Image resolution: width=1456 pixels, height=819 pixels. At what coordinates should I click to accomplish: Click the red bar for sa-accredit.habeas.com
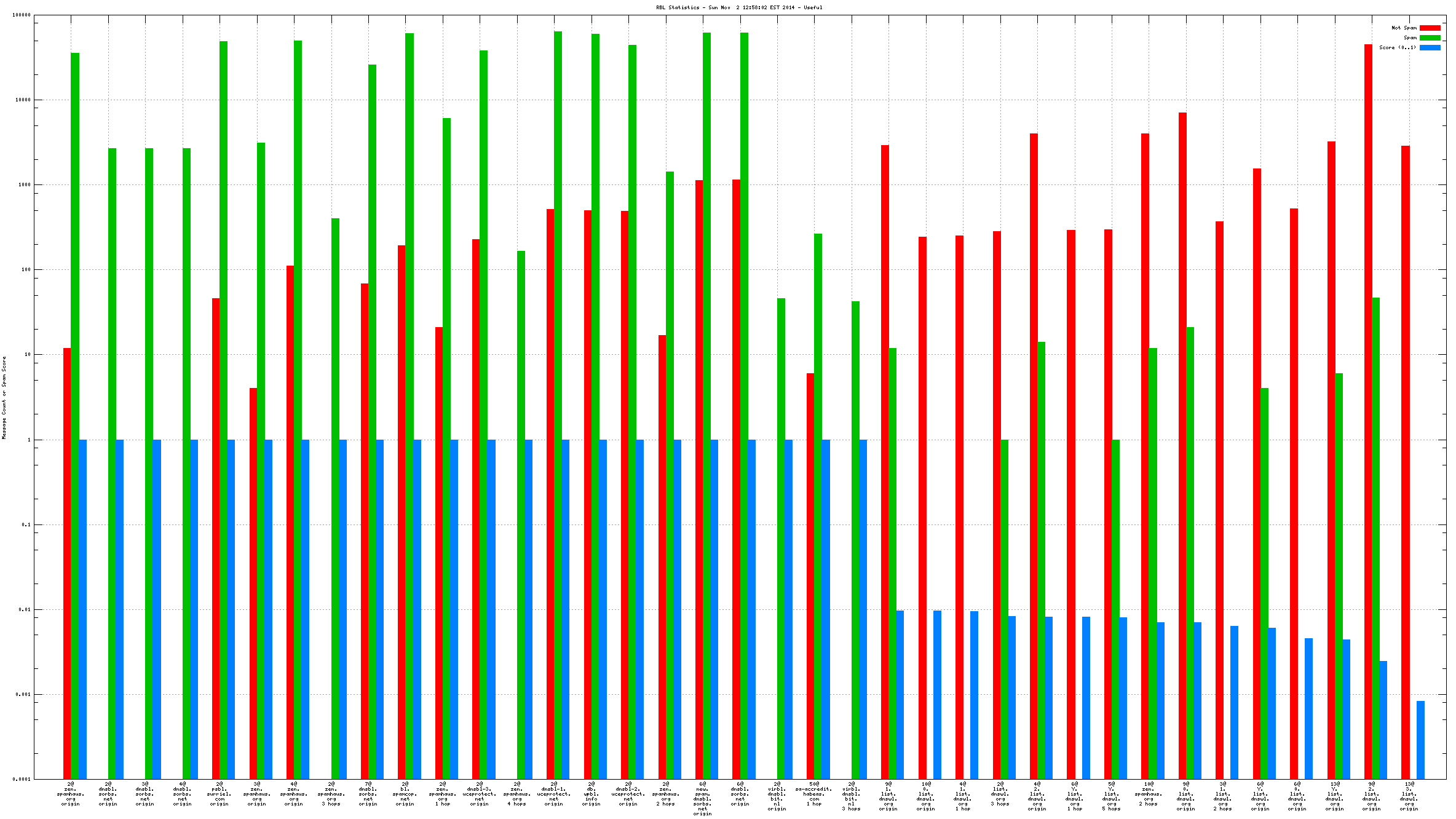click(810, 575)
